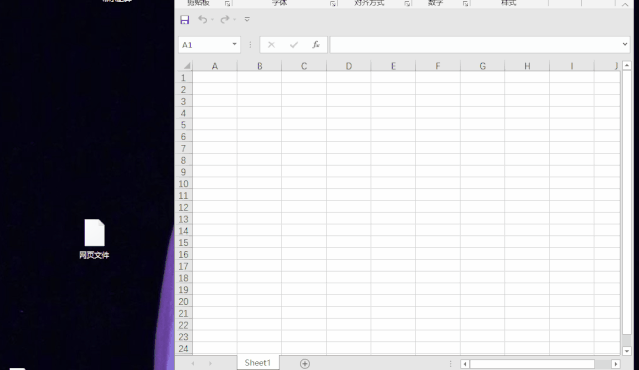Open the Customize Quick Access Toolbar menu
This screenshot has width=639, height=370.
click(247, 19)
